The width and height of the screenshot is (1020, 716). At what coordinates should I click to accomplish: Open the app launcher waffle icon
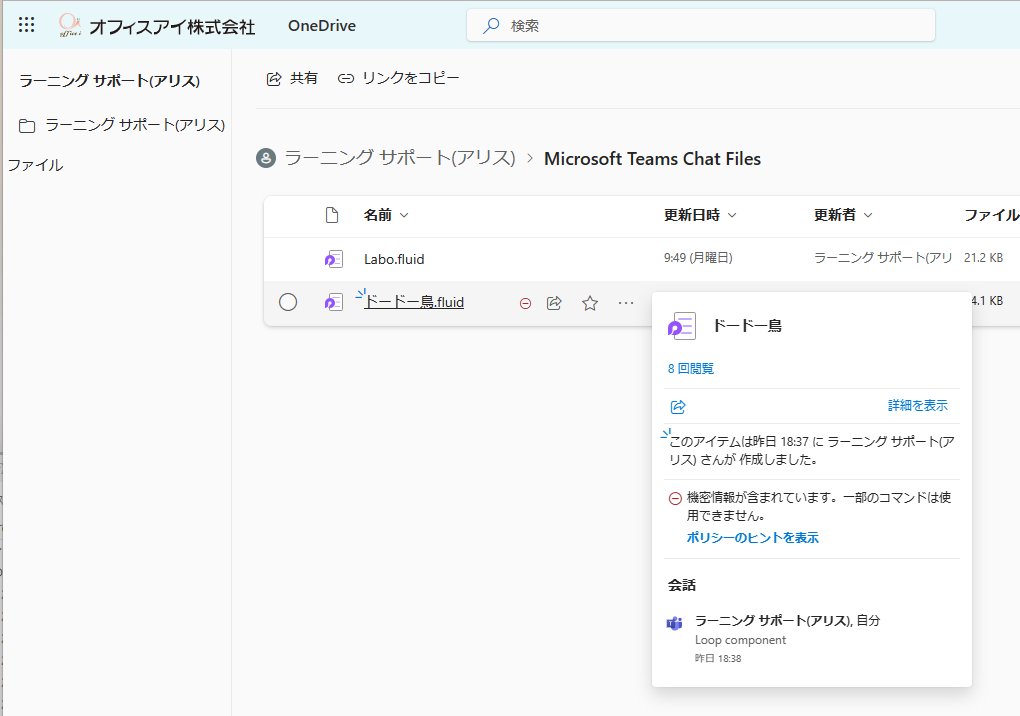pyautogui.click(x=26, y=25)
